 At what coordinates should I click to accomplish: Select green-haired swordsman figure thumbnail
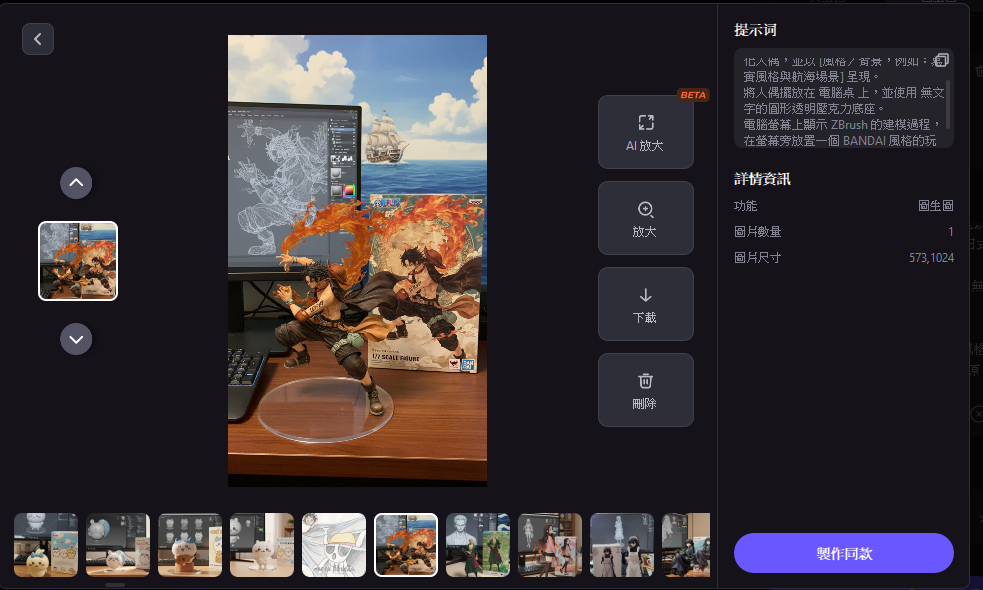click(x=478, y=545)
